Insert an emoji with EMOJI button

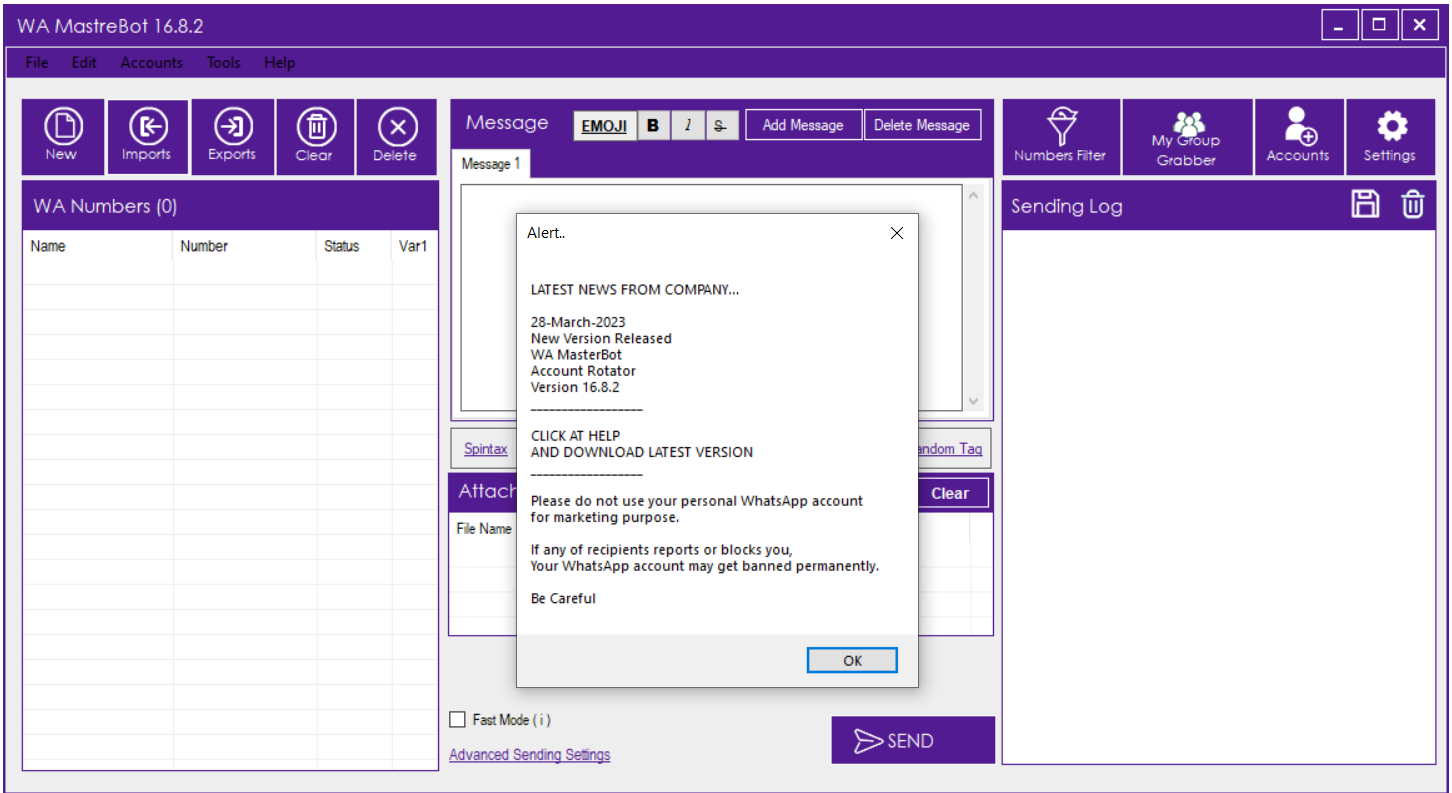tap(604, 126)
